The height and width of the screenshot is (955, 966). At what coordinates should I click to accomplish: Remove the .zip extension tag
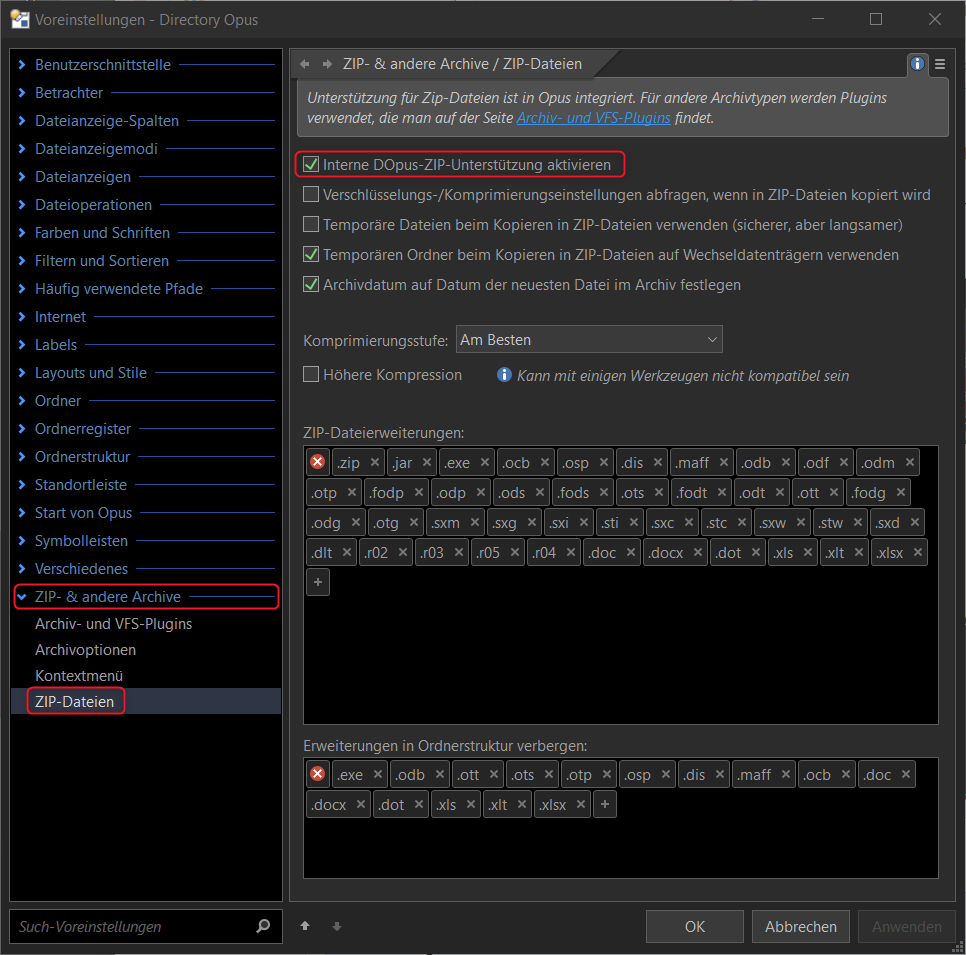click(x=375, y=462)
